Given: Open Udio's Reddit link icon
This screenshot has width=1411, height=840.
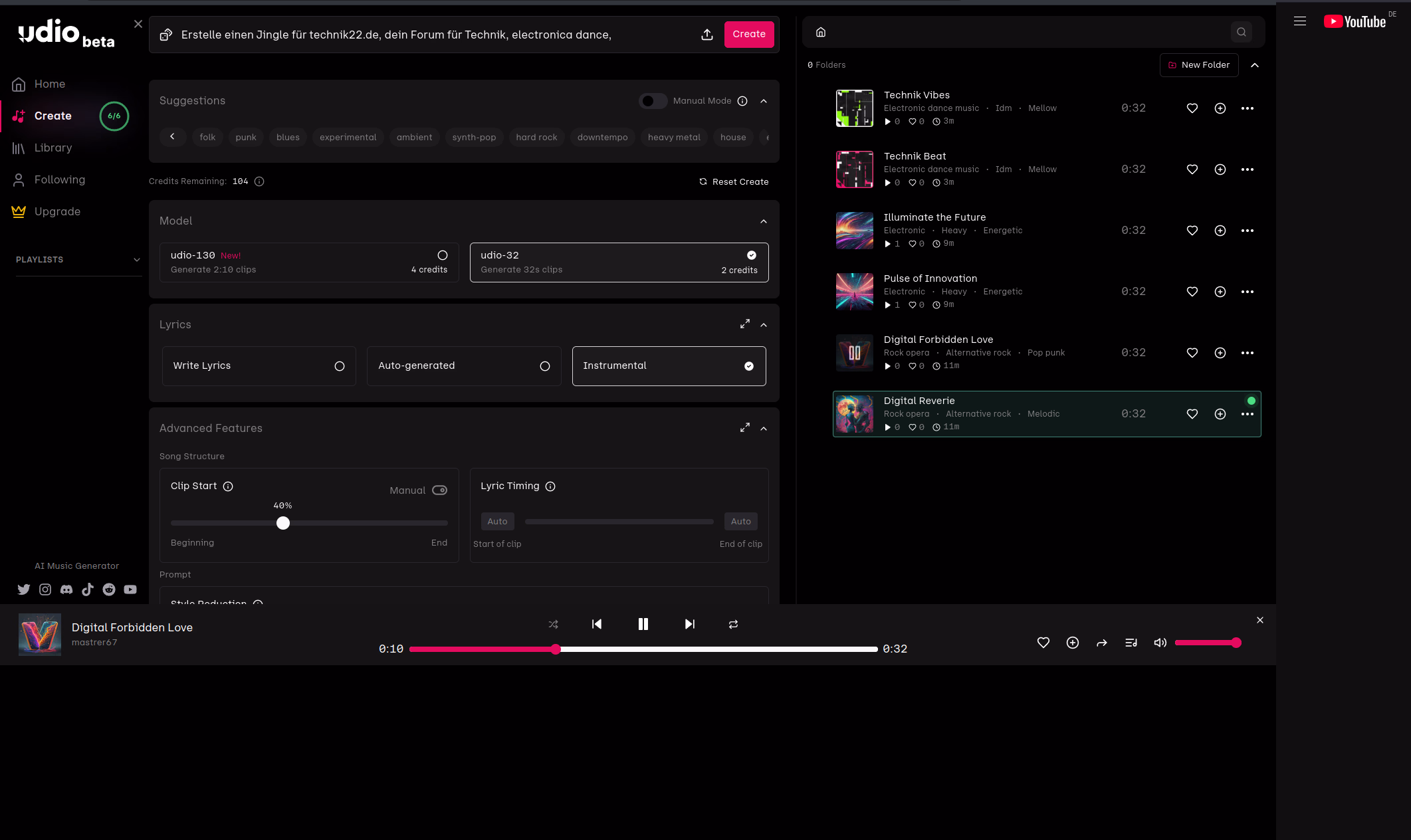Looking at the screenshot, I should pos(109,589).
